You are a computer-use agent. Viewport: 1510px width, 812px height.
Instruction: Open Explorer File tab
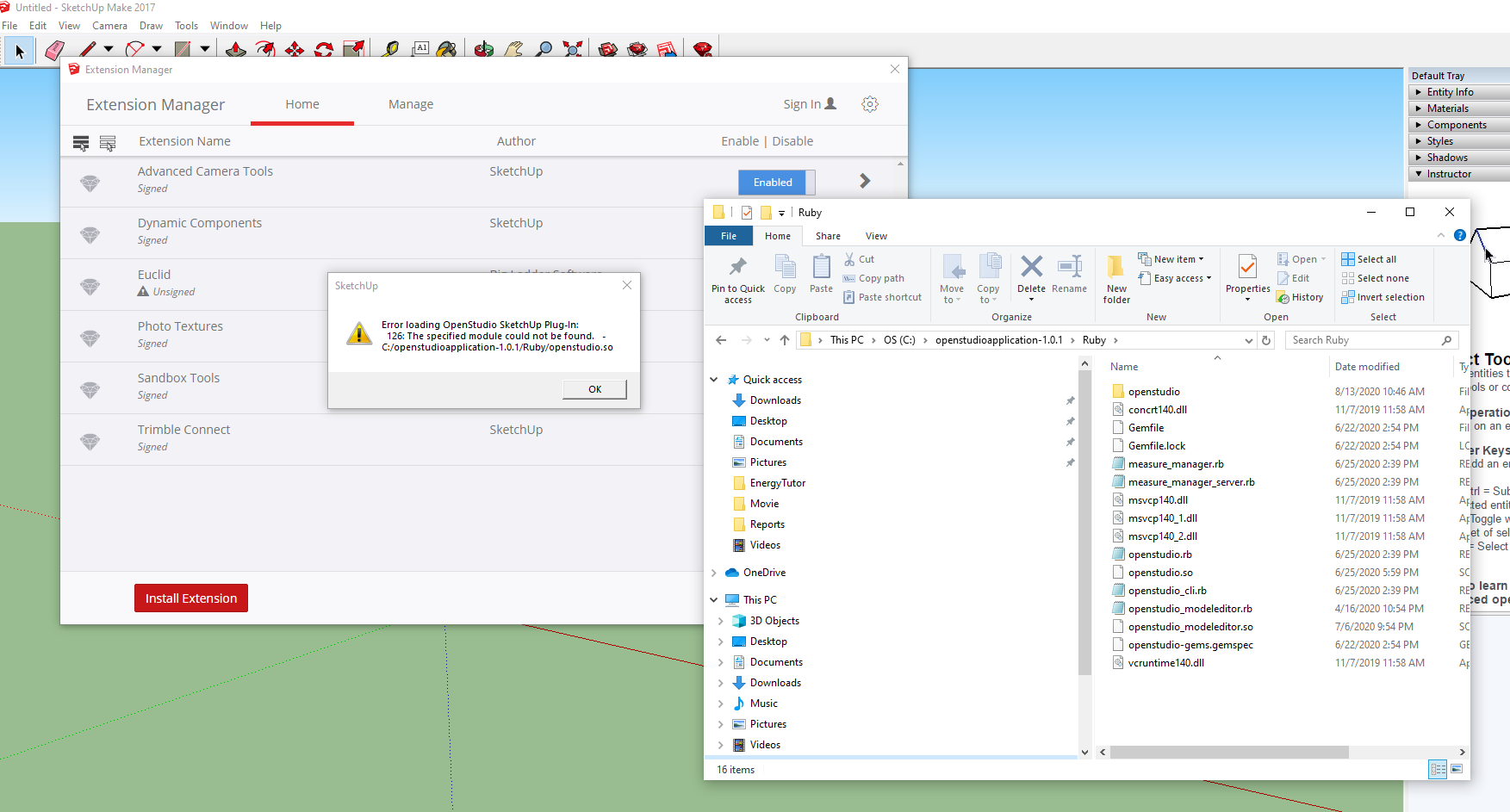click(x=729, y=236)
